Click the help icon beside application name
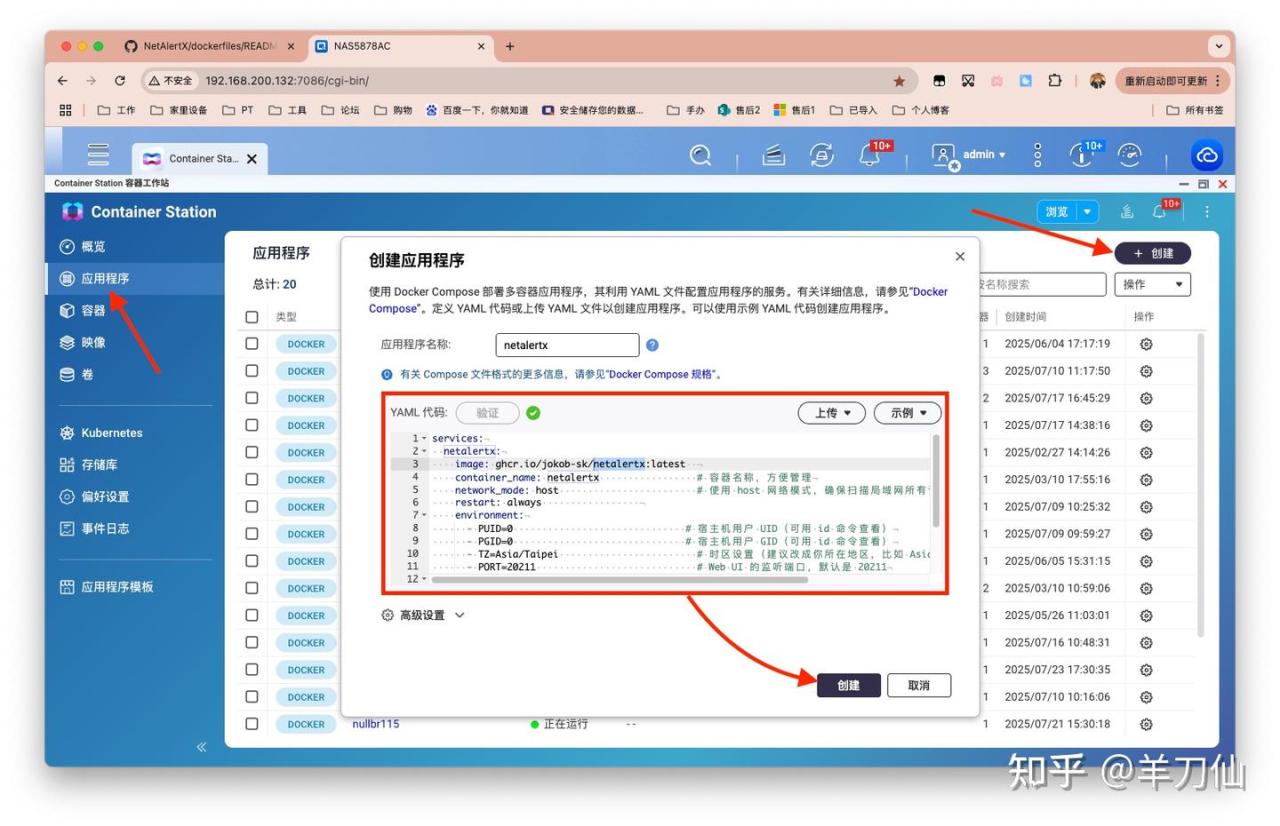Viewport: 1280px width, 826px height. (652, 345)
